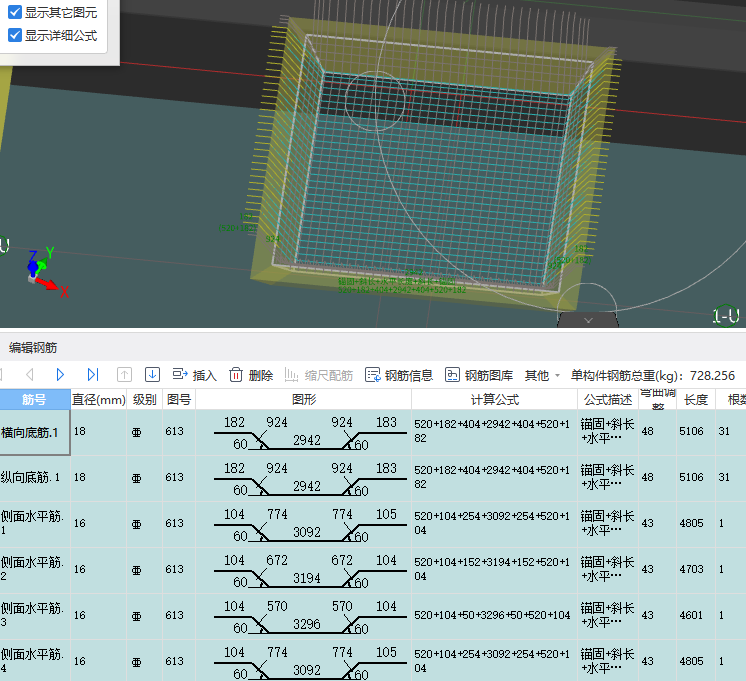
Task: Click the 删除 (delete) row button
Action: point(250,375)
